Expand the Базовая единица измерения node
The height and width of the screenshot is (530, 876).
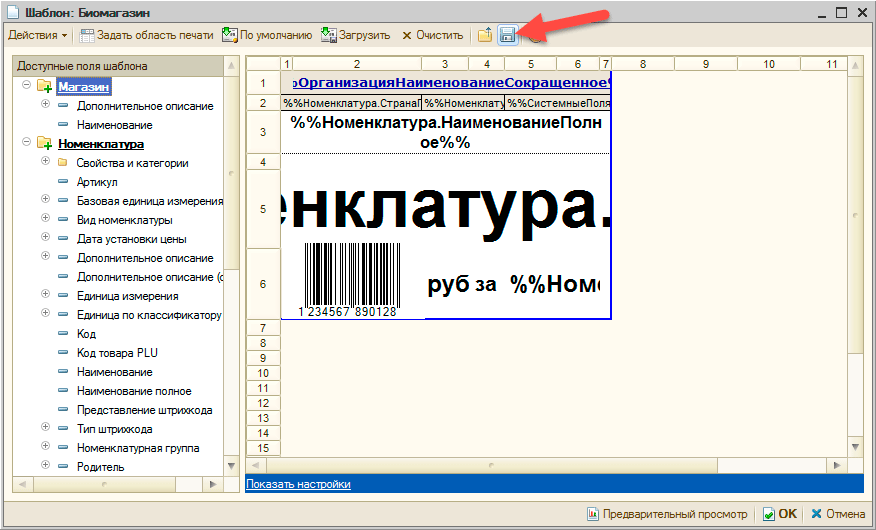pyautogui.click(x=45, y=199)
